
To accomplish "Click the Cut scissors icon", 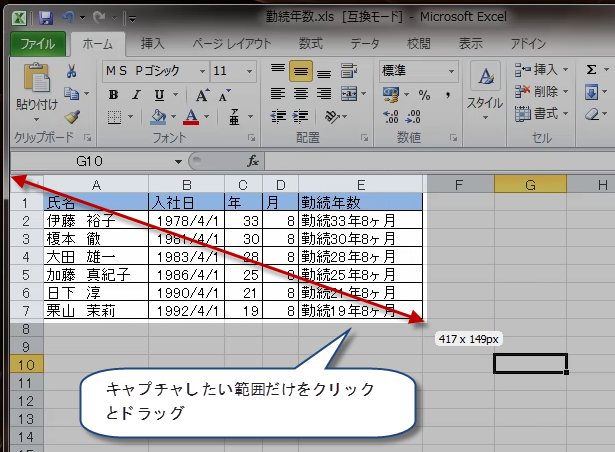I will (72, 71).
